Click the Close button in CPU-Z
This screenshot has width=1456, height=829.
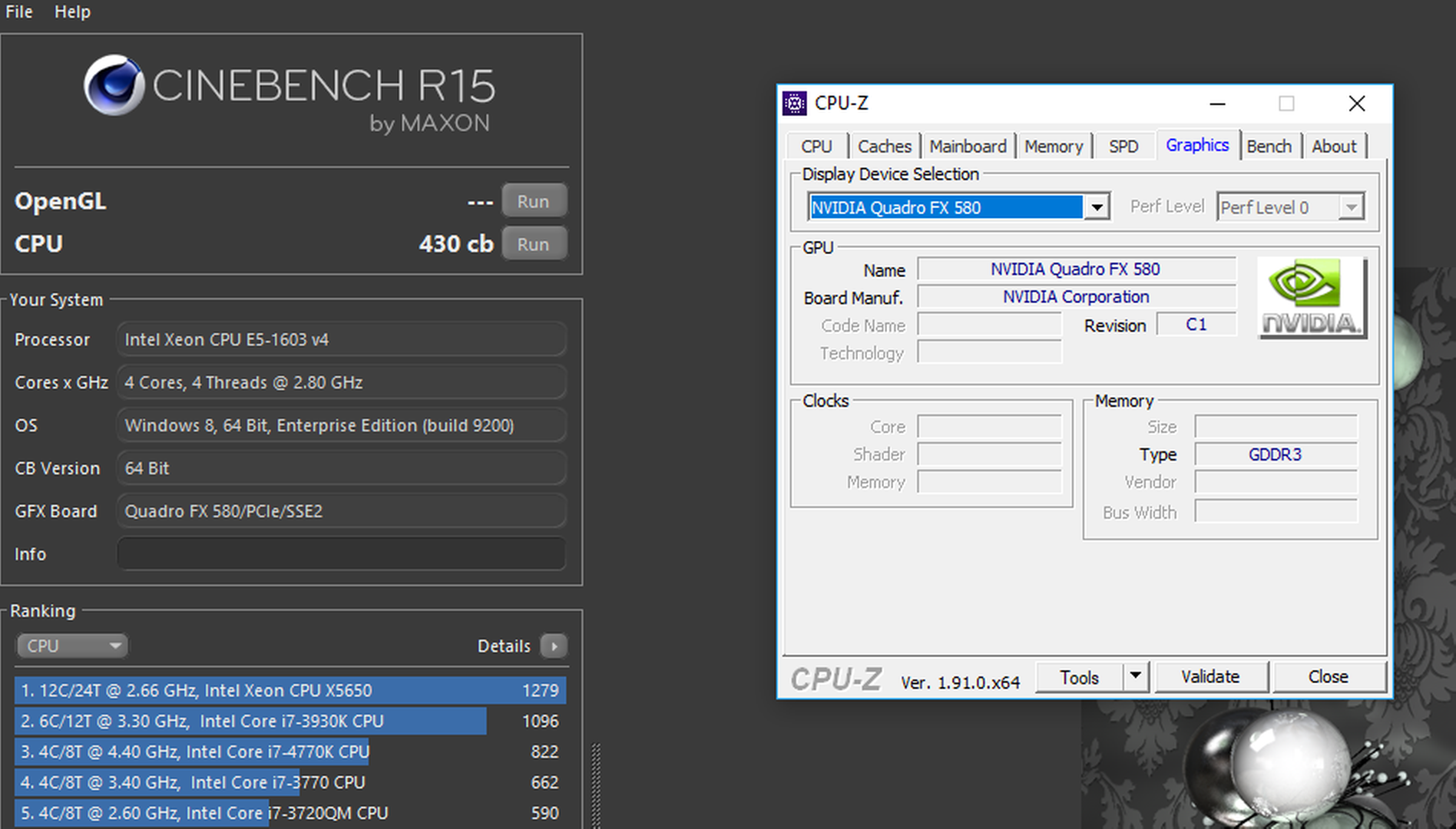point(1329,677)
